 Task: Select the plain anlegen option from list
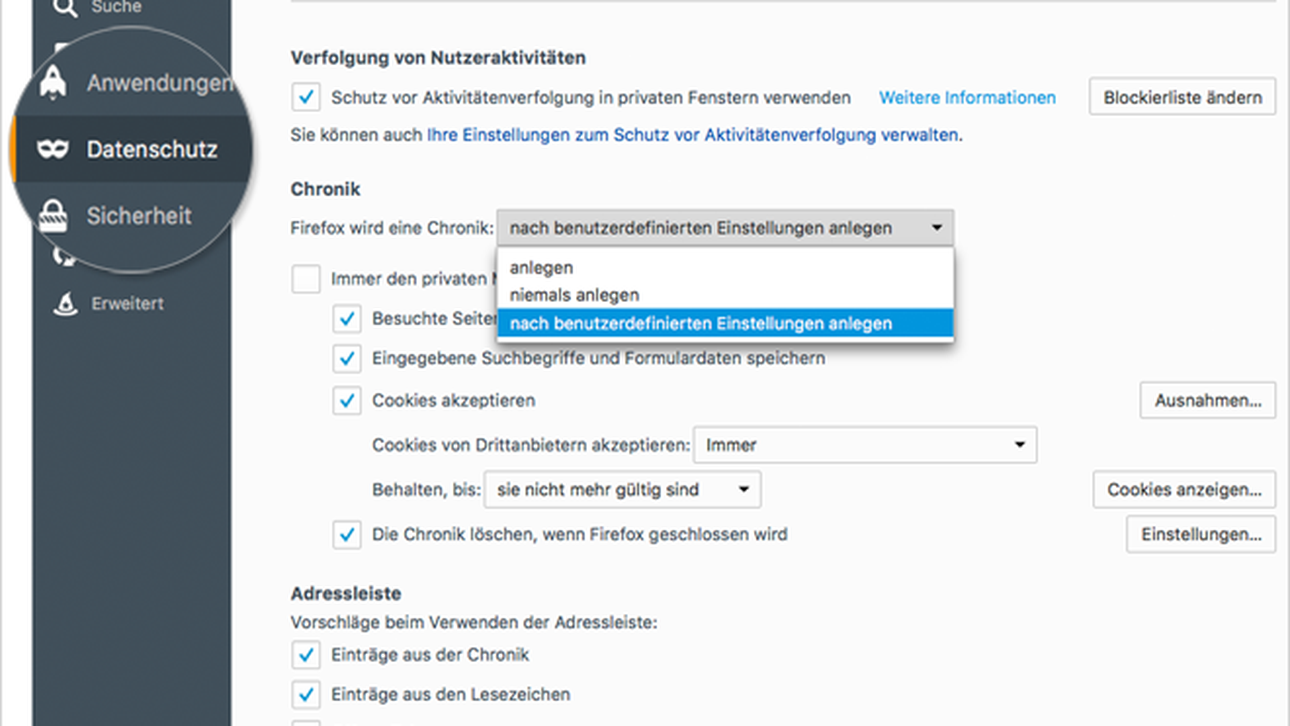click(x=541, y=268)
